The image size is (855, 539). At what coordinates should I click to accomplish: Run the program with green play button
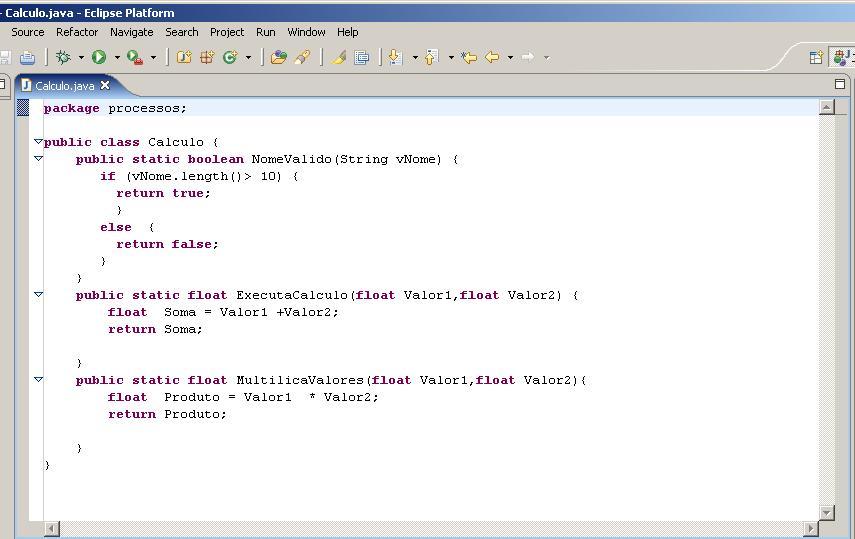click(x=99, y=57)
